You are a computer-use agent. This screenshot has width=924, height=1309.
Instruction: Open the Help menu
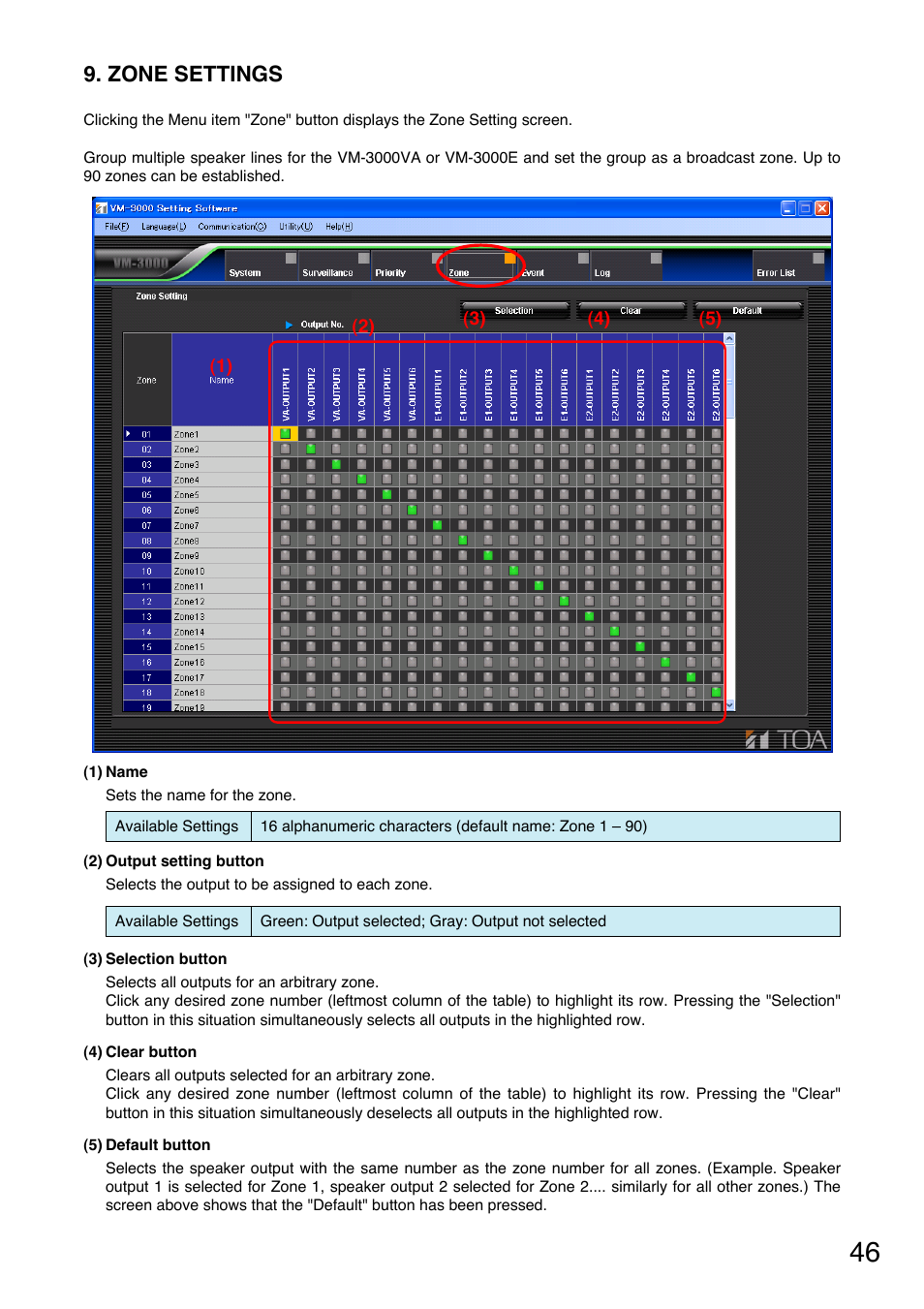pos(339,227)
